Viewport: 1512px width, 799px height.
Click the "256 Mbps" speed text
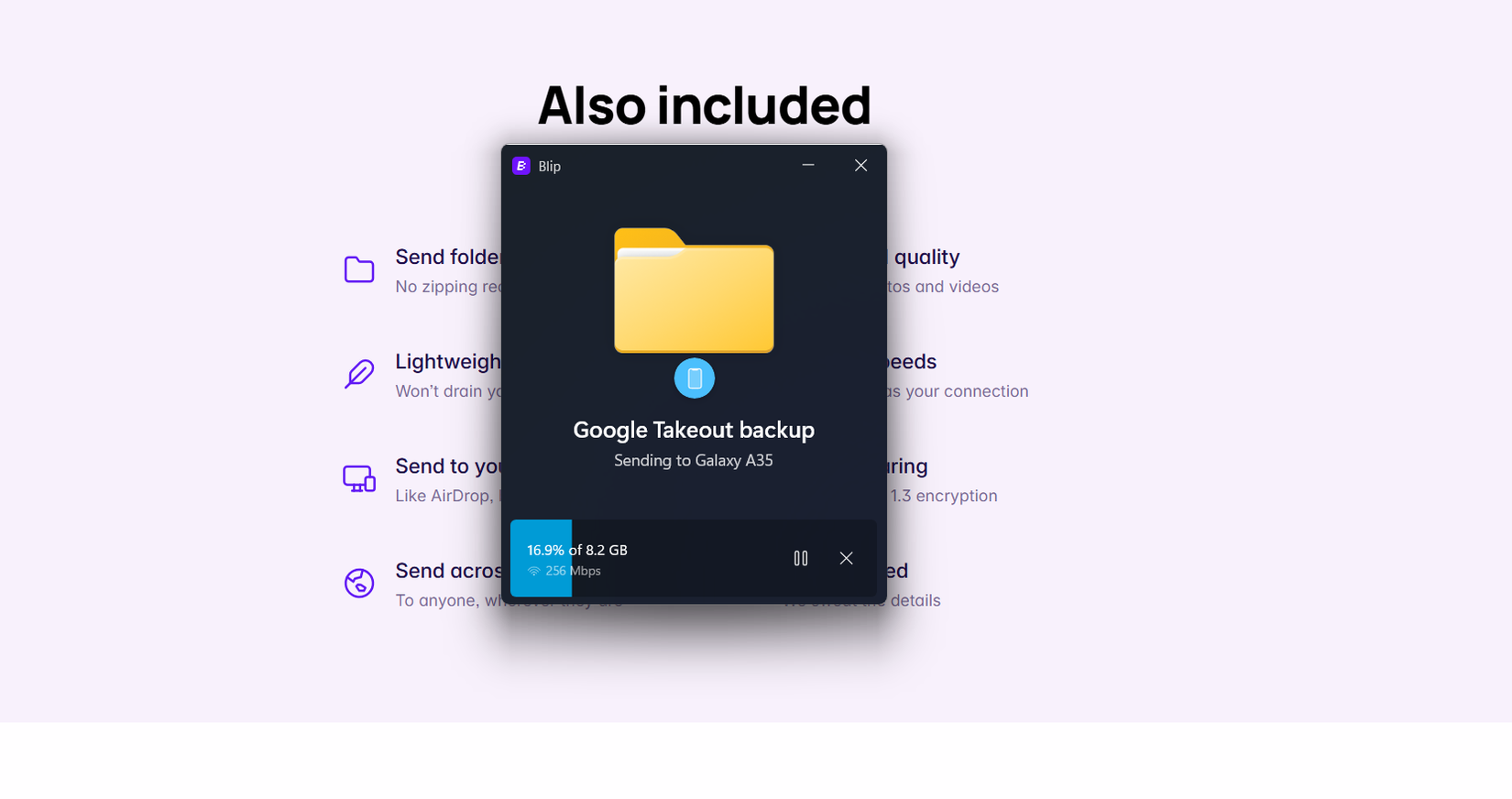pos(574,571)
